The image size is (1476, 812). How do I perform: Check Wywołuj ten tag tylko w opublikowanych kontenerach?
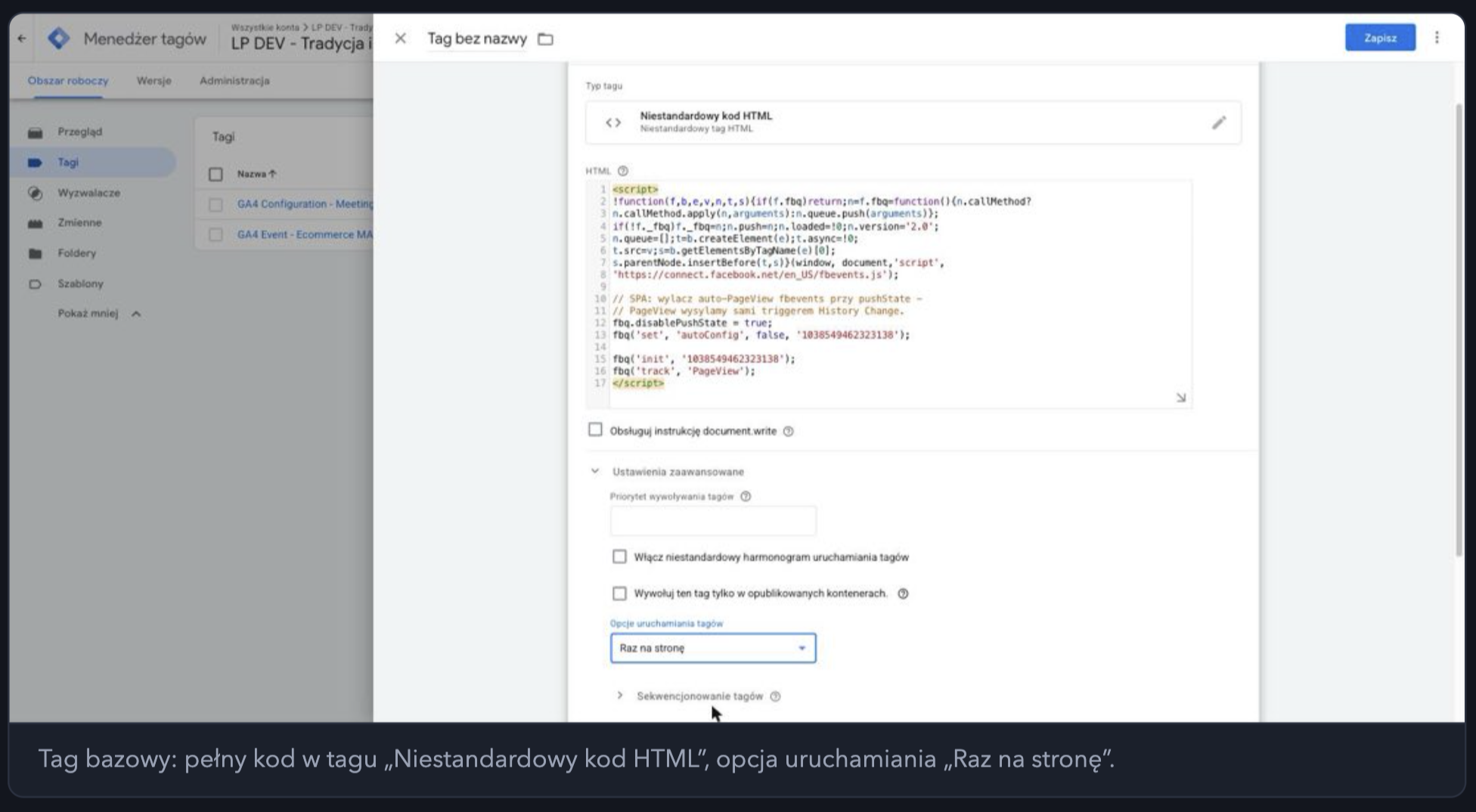(x=619, y=594)
